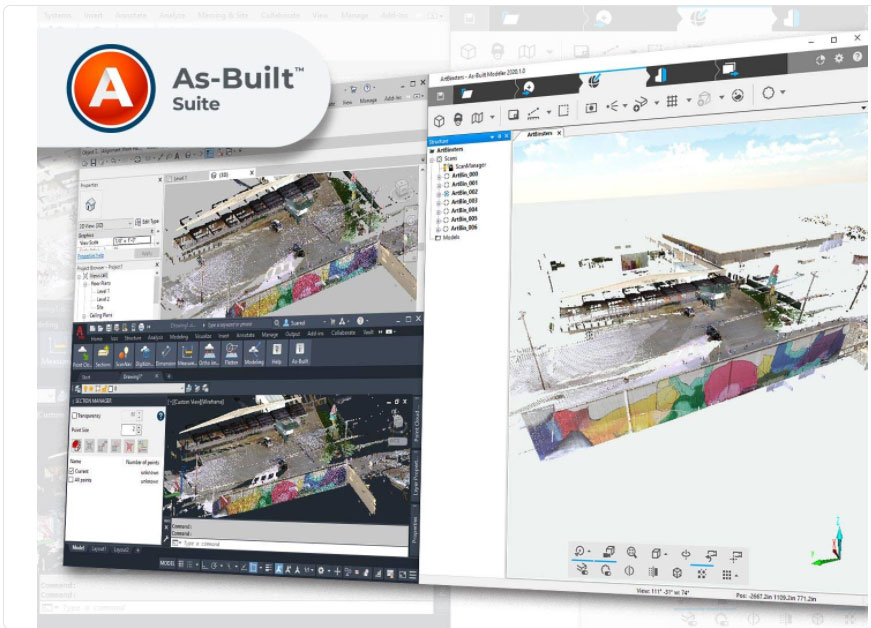Switch to the Model tab in AutoCAD
871x628 pixels.
pos(78,547)
